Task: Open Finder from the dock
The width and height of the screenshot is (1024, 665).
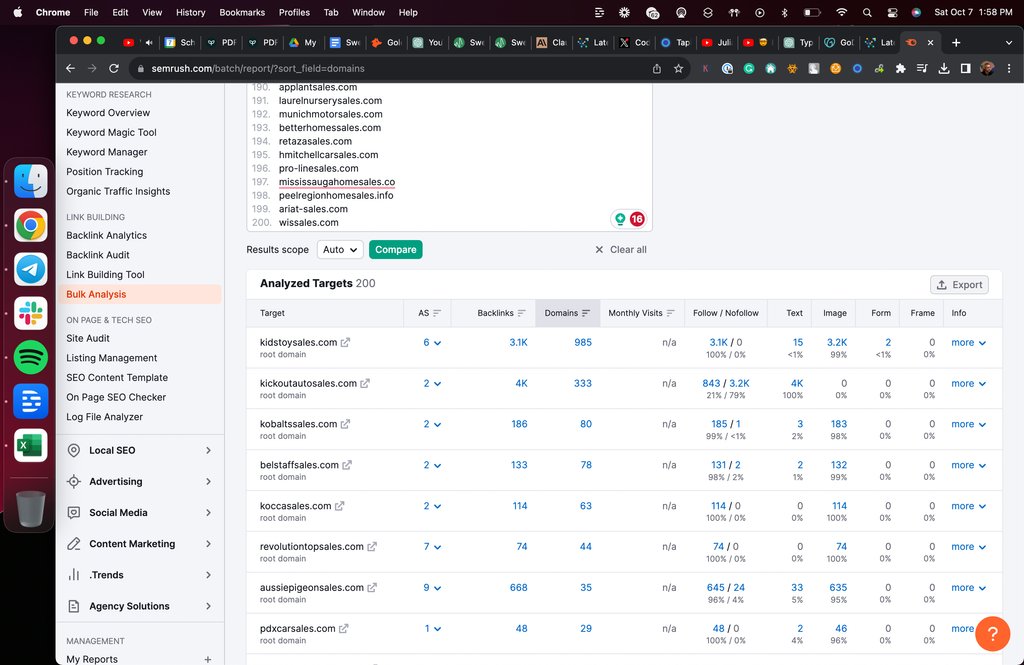Action: coord(31,181)
